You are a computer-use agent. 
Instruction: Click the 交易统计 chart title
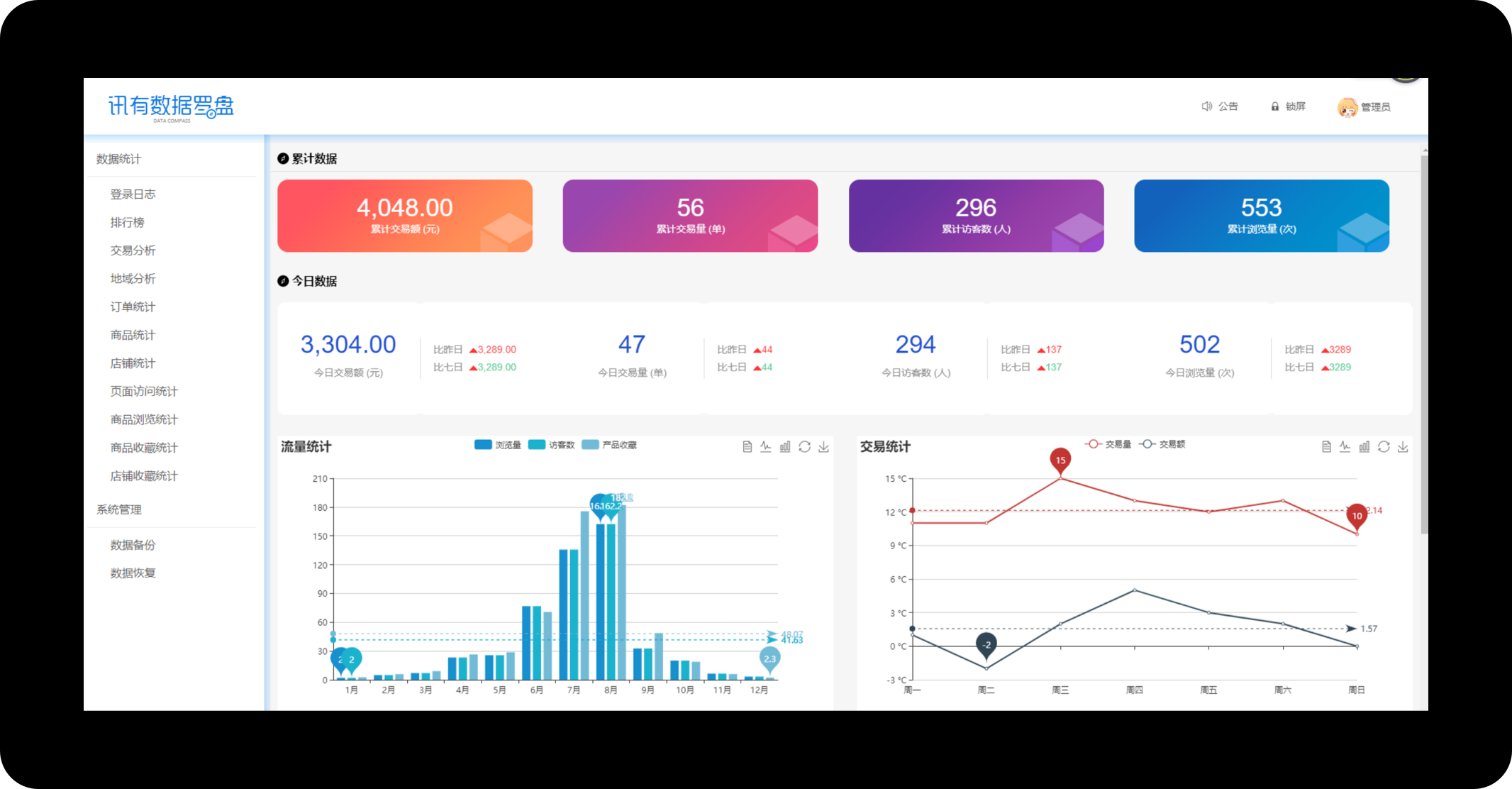pyautogui.click(x=885, y=446)
